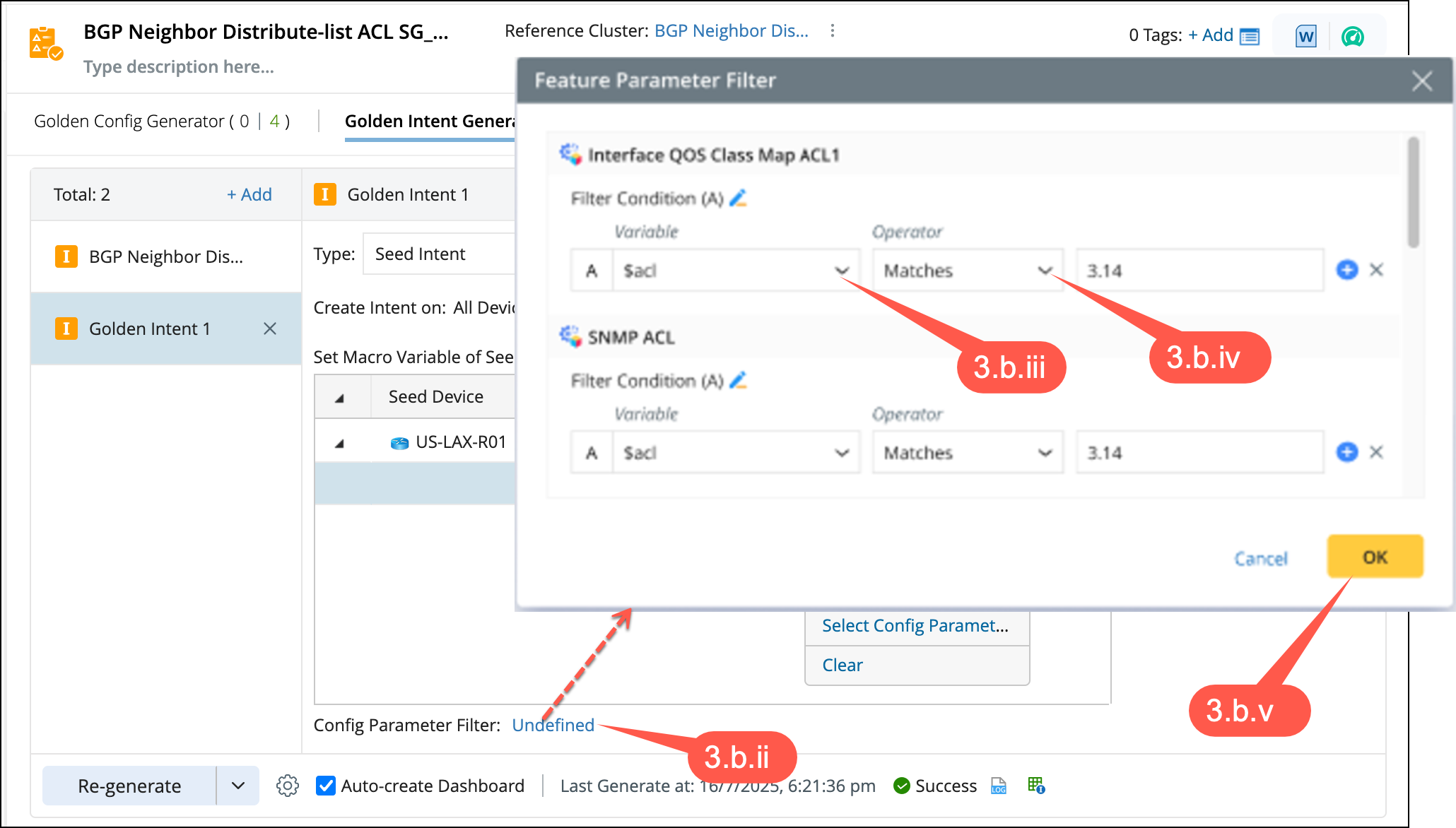Toggle Auto-create Dashboard checkbox
Screen dimensions: 1456x828
click(x=326, y=786)
